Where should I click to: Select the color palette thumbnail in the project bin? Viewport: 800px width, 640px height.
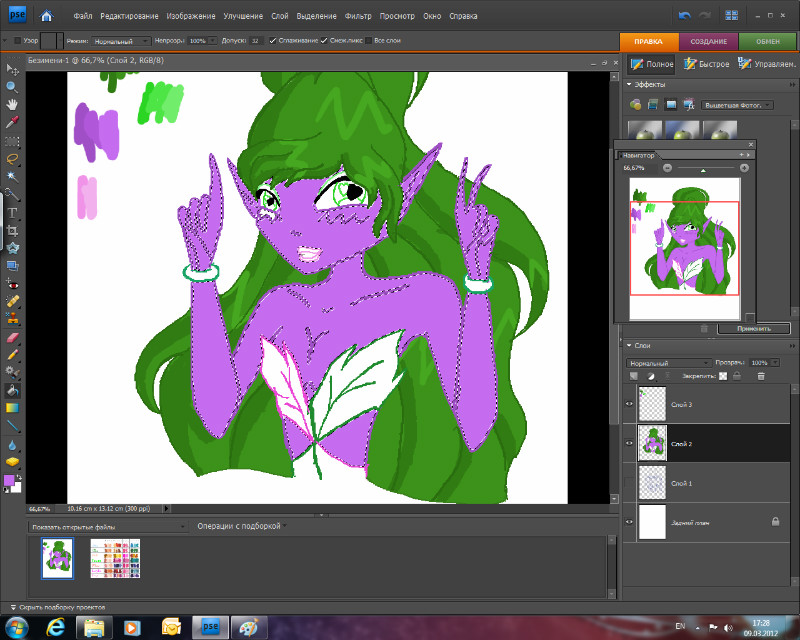(113, 558)
